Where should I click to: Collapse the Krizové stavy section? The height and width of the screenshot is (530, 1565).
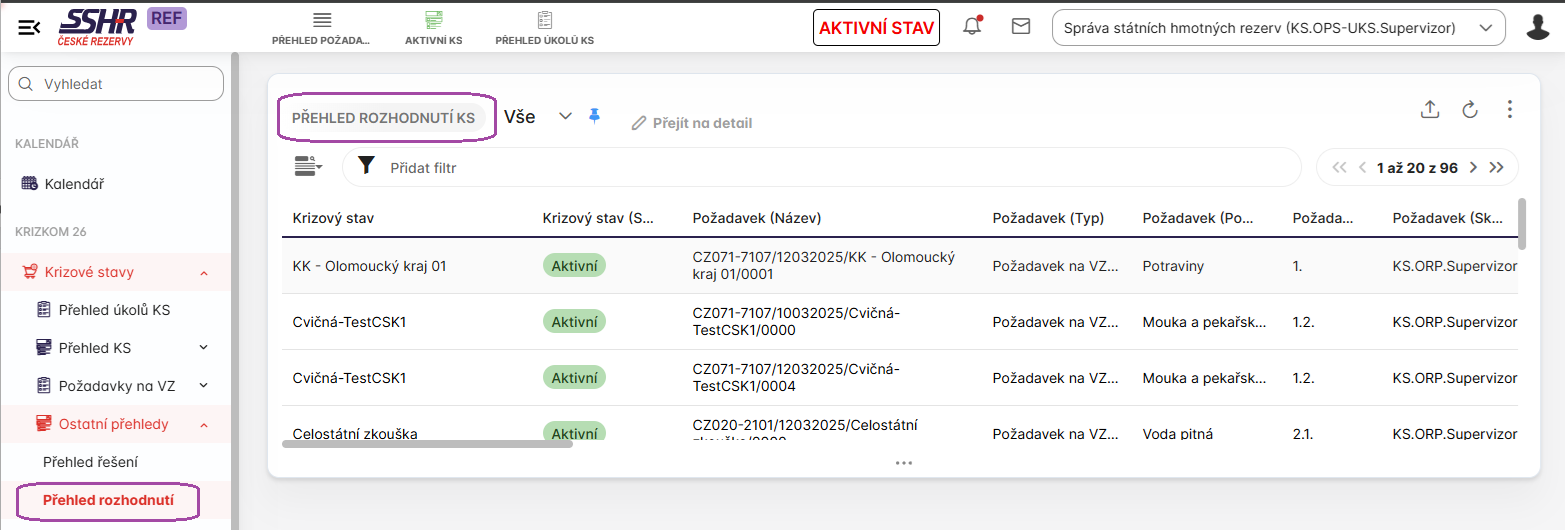point(204,272)
